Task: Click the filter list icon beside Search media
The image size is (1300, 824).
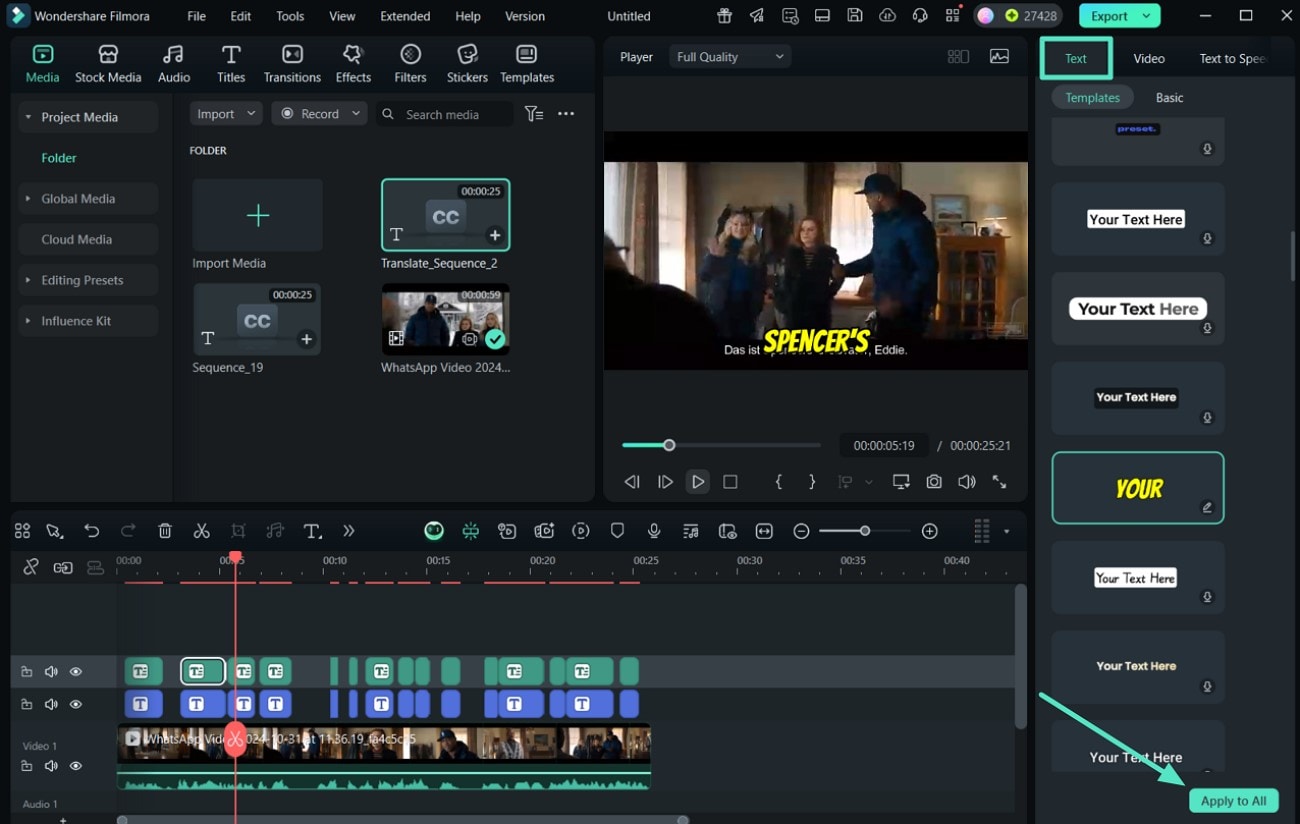Action: (x=534, y=114)
